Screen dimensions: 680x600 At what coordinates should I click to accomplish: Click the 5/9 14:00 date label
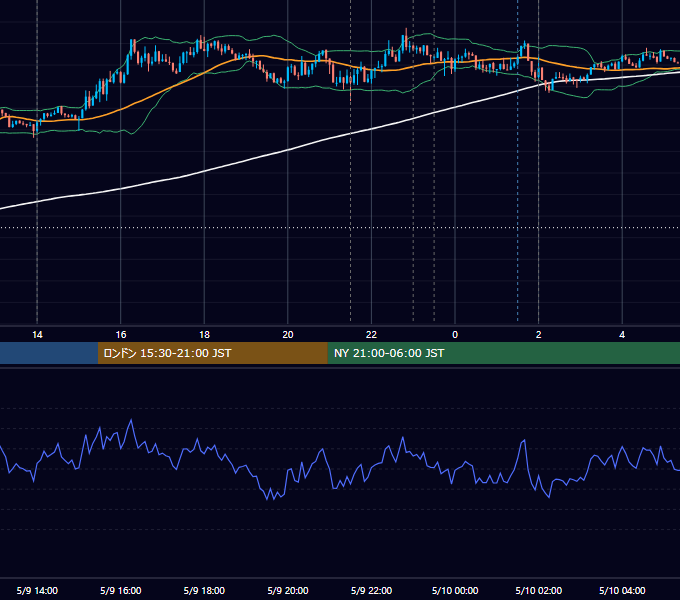tap(37, 590)
